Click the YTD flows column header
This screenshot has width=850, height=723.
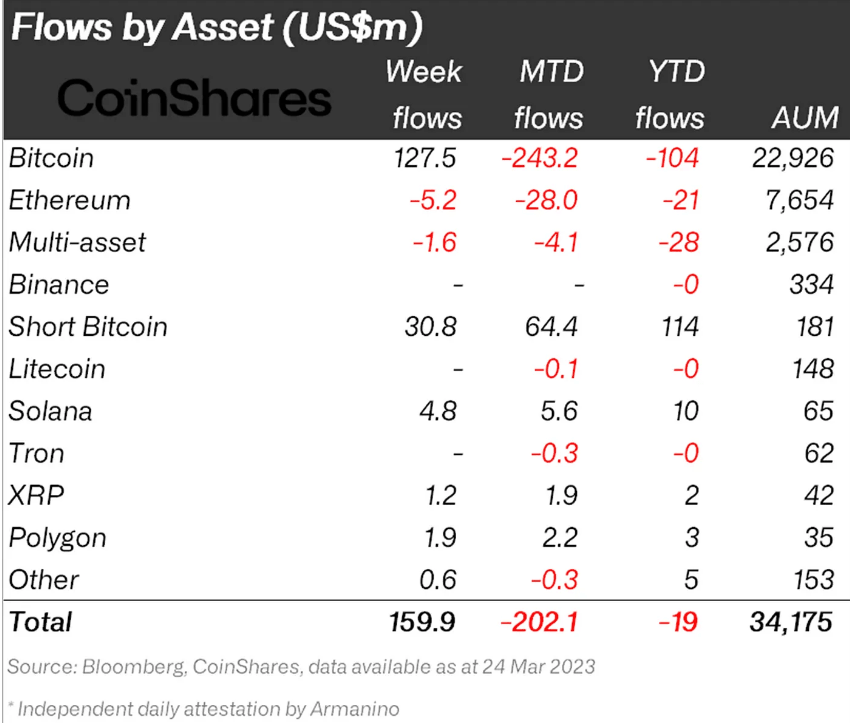click(x=670, y=95)
